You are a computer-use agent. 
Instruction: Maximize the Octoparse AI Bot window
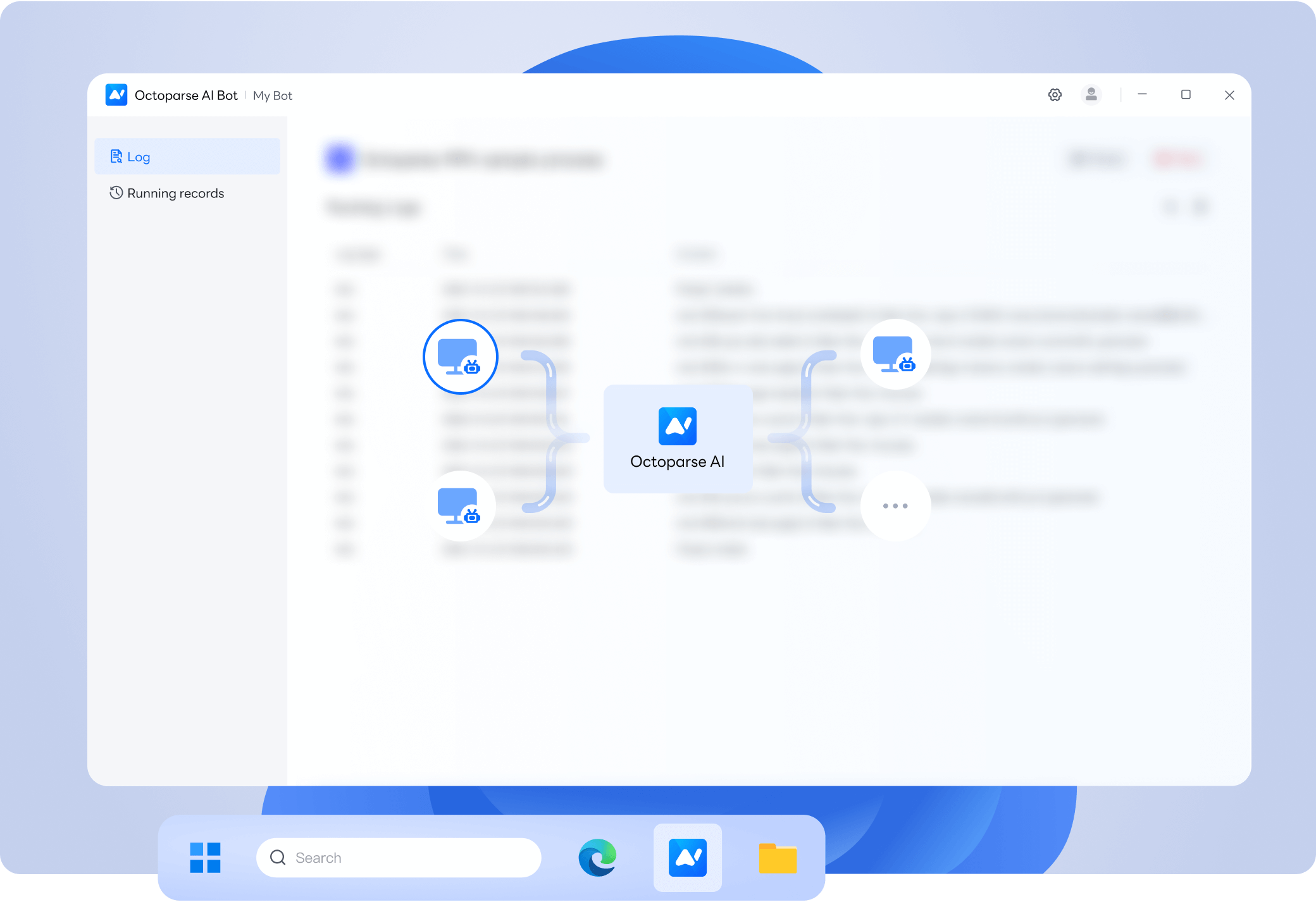tap(1186, 94)
